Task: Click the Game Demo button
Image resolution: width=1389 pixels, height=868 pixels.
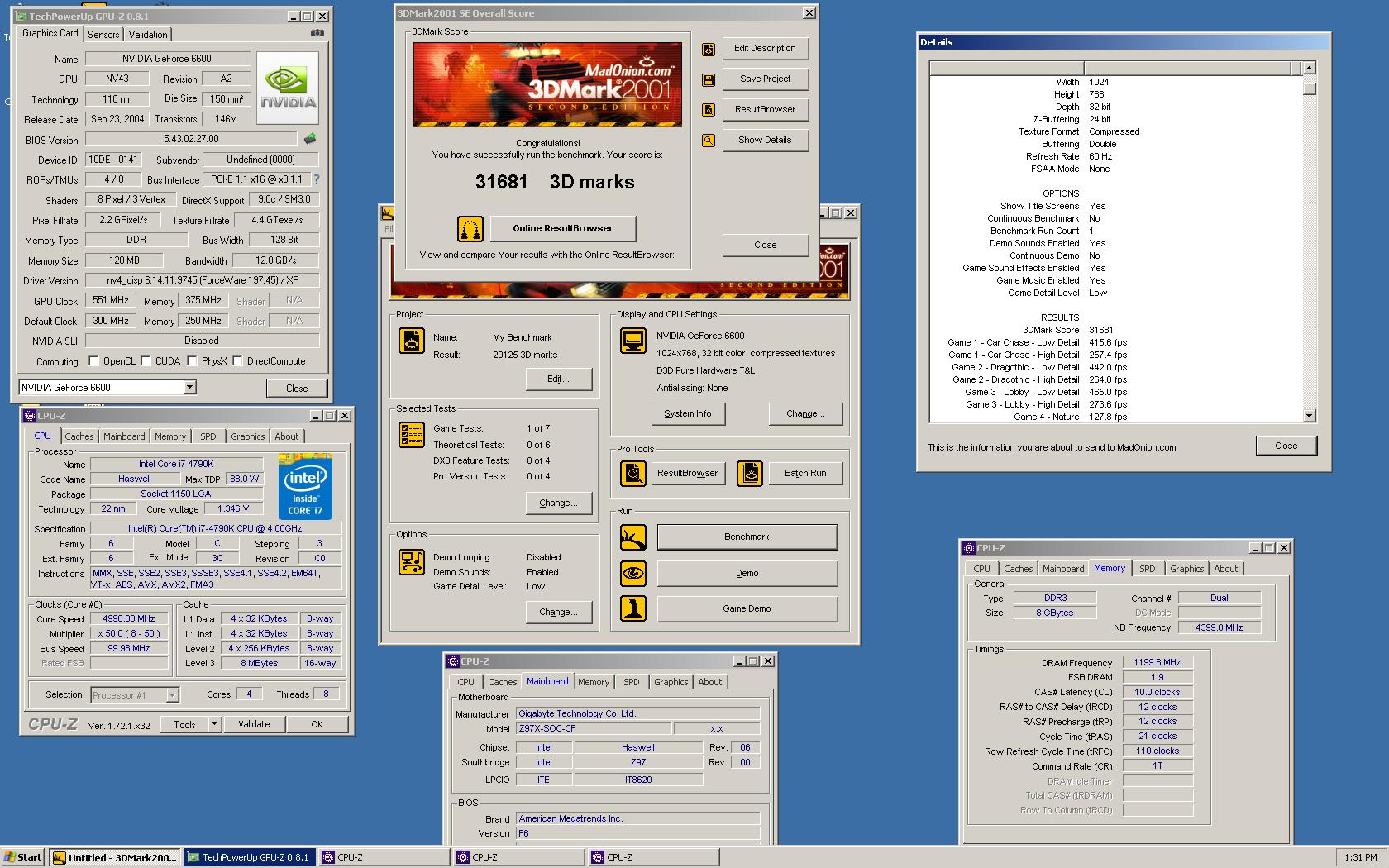Action: (747, 608)
